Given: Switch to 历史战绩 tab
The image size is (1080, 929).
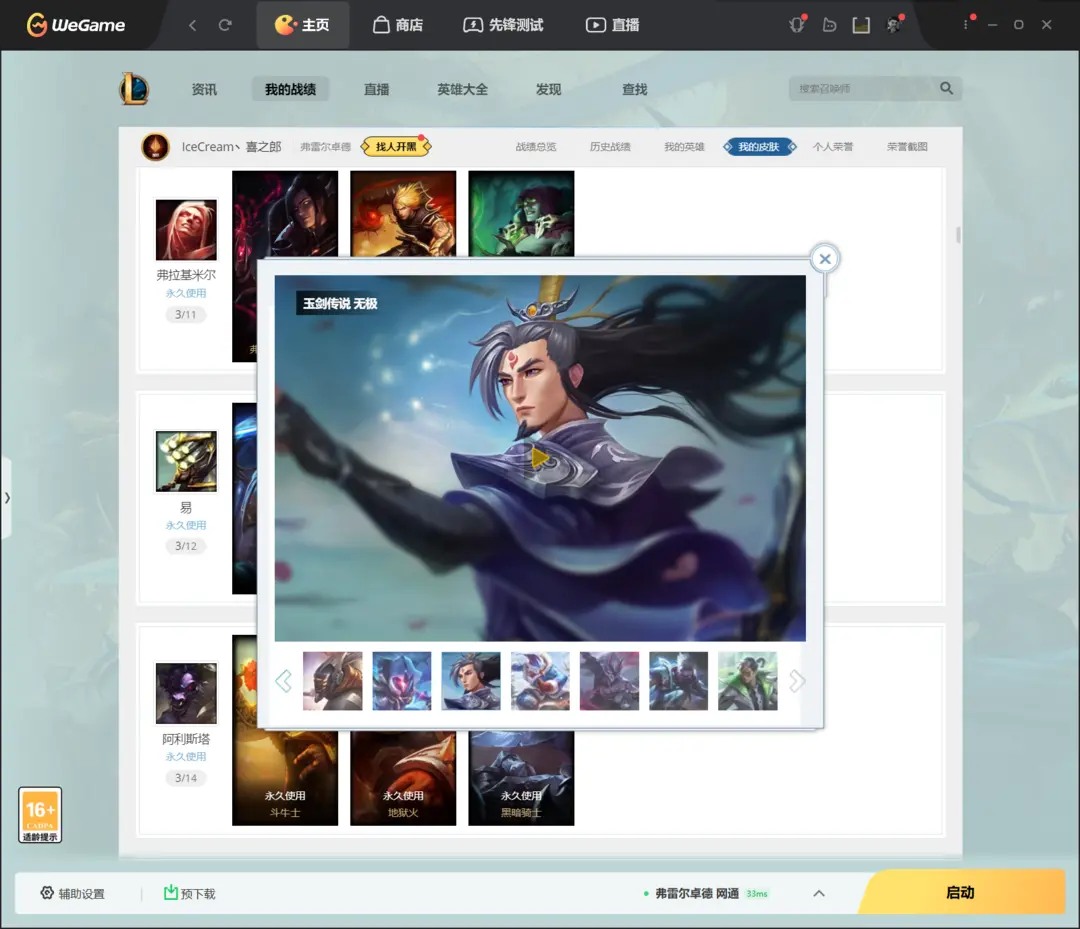Looking at the screenshot, I should point(610,147).
